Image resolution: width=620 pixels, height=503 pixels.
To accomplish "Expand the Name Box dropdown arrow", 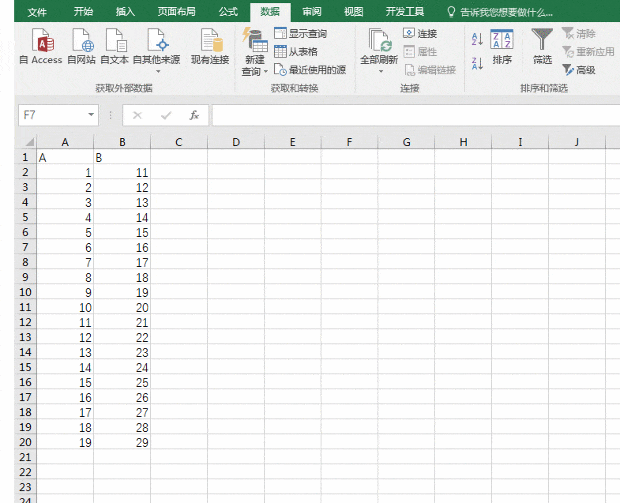I will [x=91, y=115].
